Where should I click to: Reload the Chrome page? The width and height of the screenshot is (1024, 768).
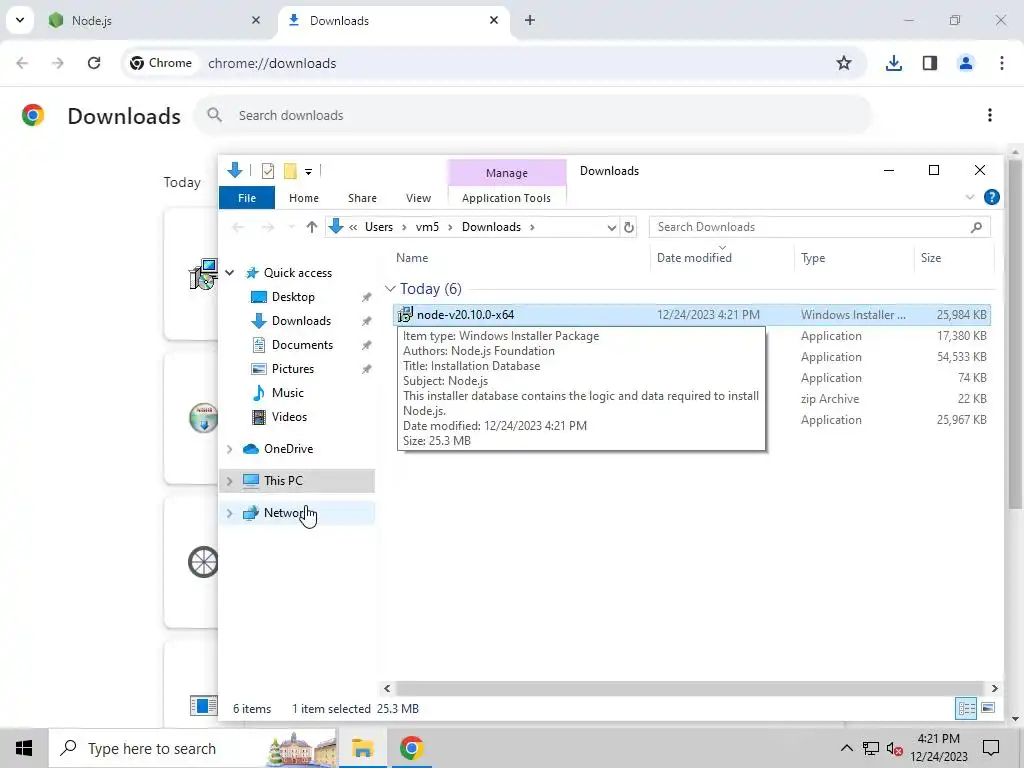pyautogui.click(x=94, y=63)
